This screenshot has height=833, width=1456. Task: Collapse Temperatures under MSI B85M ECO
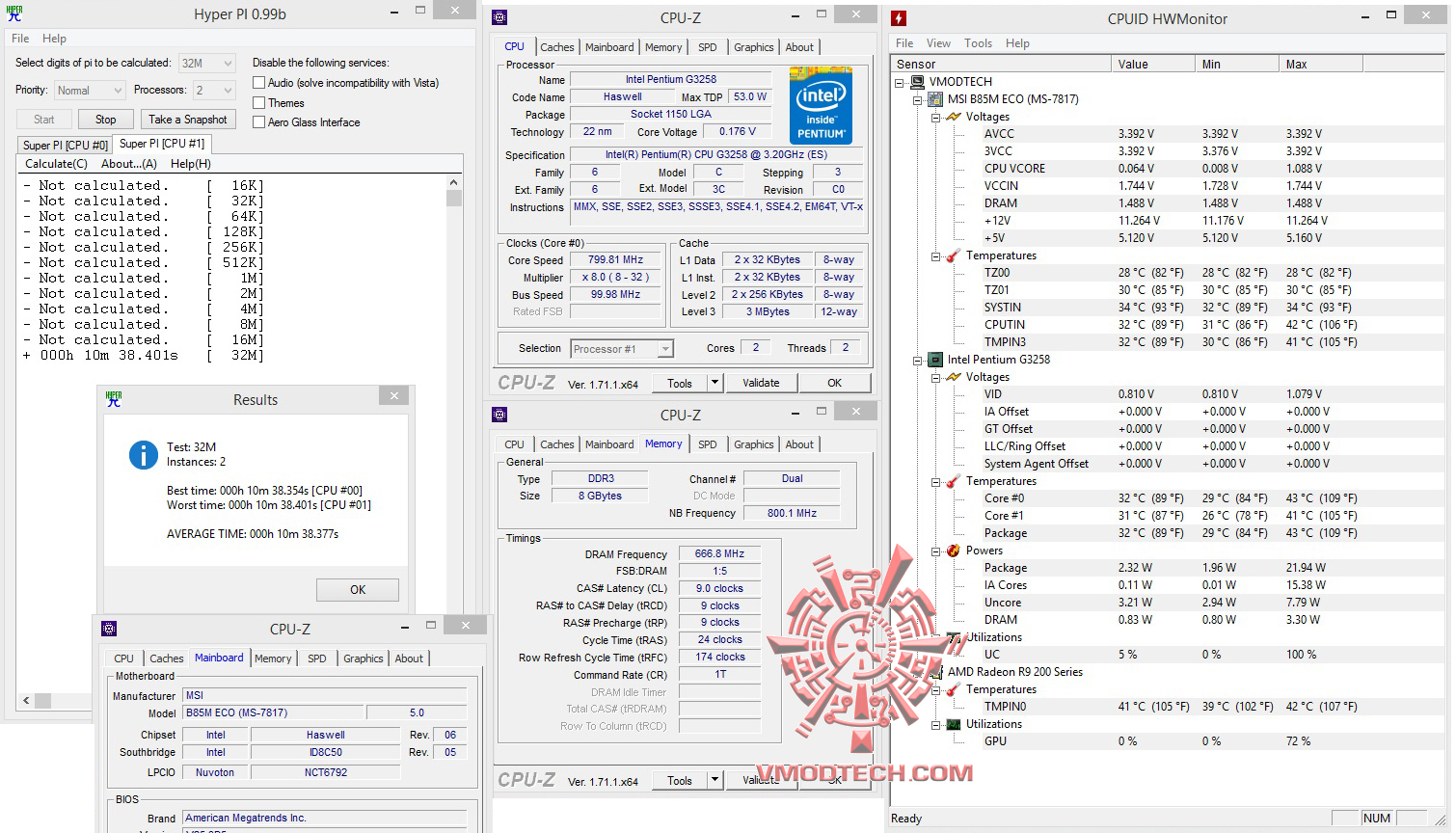pyautogui.click(x=935, y=255)
